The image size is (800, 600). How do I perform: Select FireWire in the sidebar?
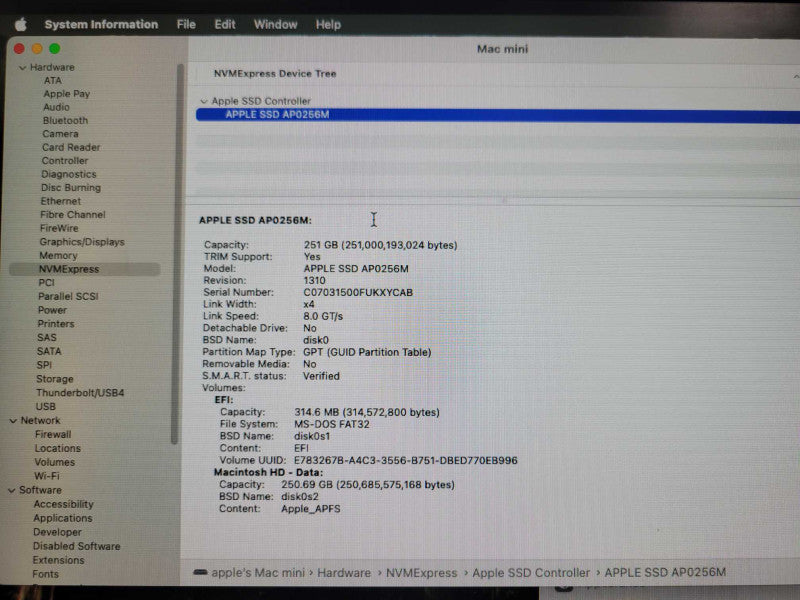click(x=59, y=228)
